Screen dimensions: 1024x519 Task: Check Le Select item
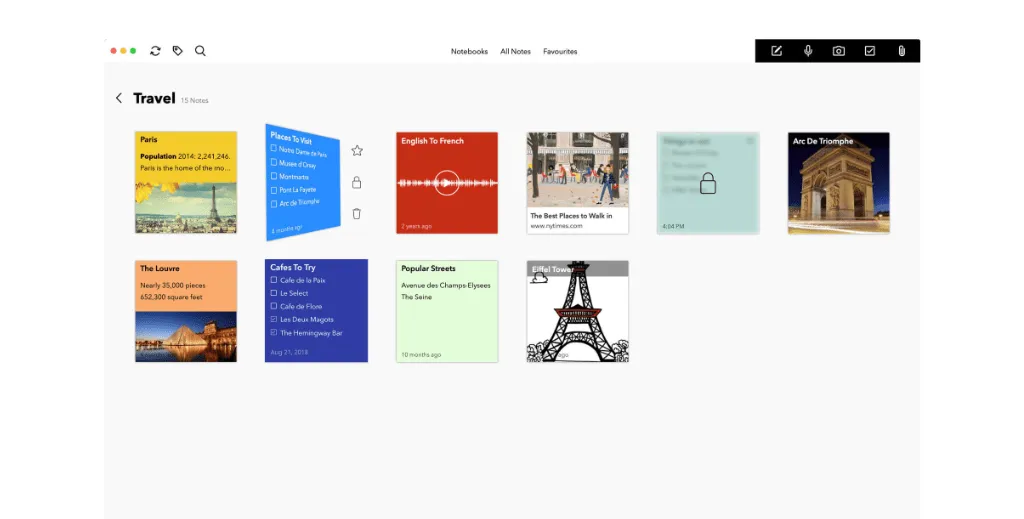[274, 293]
